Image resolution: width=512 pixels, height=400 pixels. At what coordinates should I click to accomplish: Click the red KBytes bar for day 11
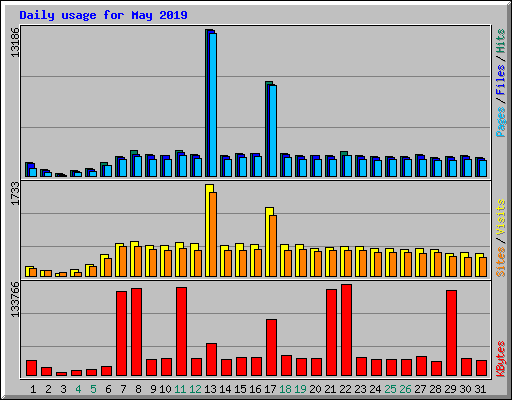[181, 332]
